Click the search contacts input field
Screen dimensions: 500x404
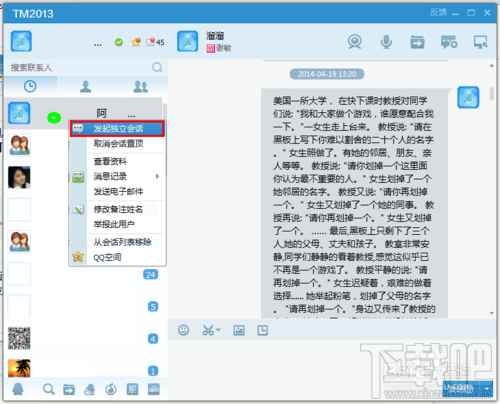coord(80,67)
